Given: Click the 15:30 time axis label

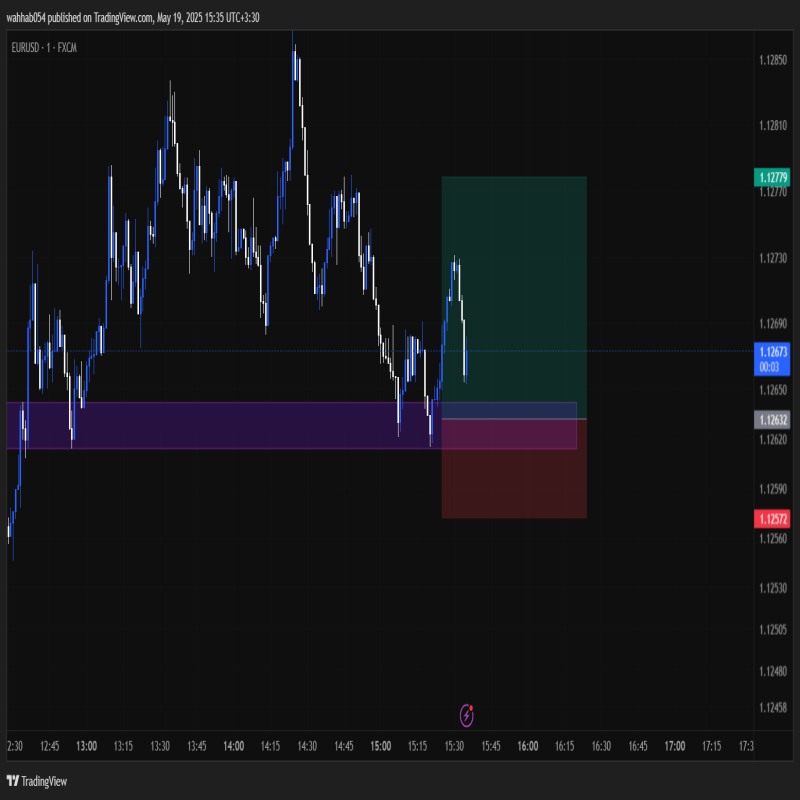Looking at the screenshot, I should (x=454, y=746).
